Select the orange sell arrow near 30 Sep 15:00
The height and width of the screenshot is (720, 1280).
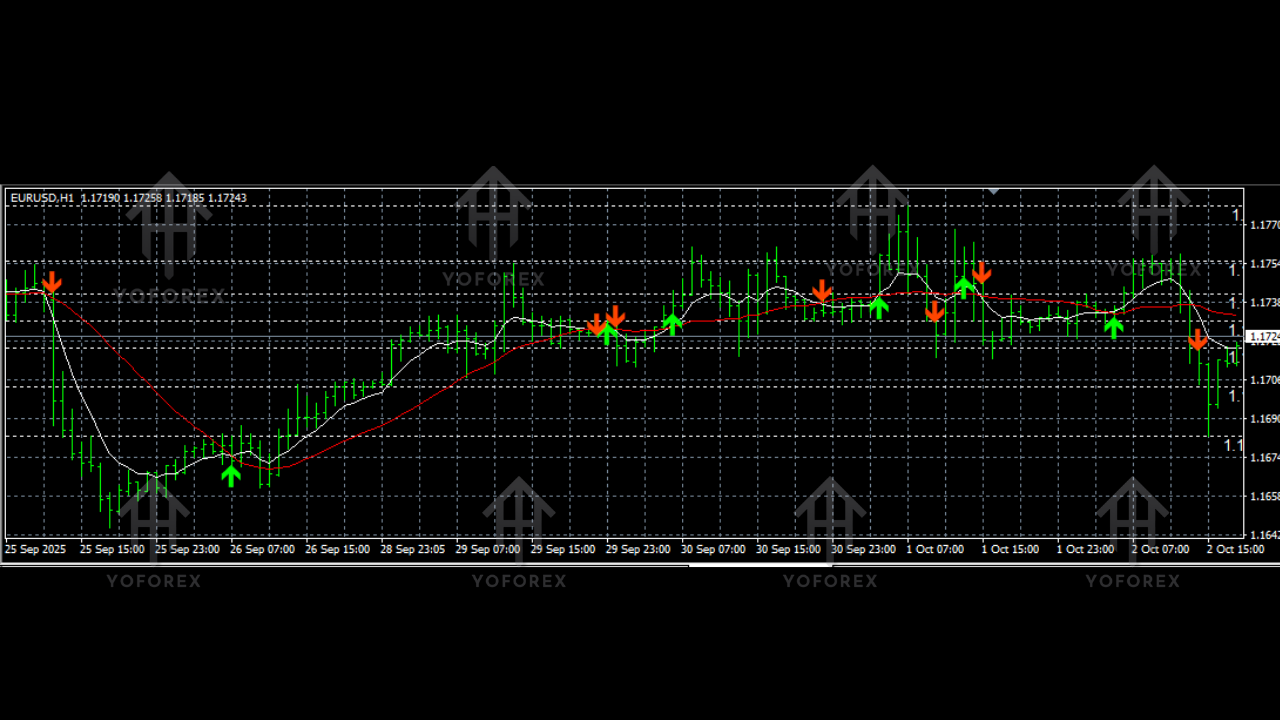pyautogui.click(x=820, y=292)
